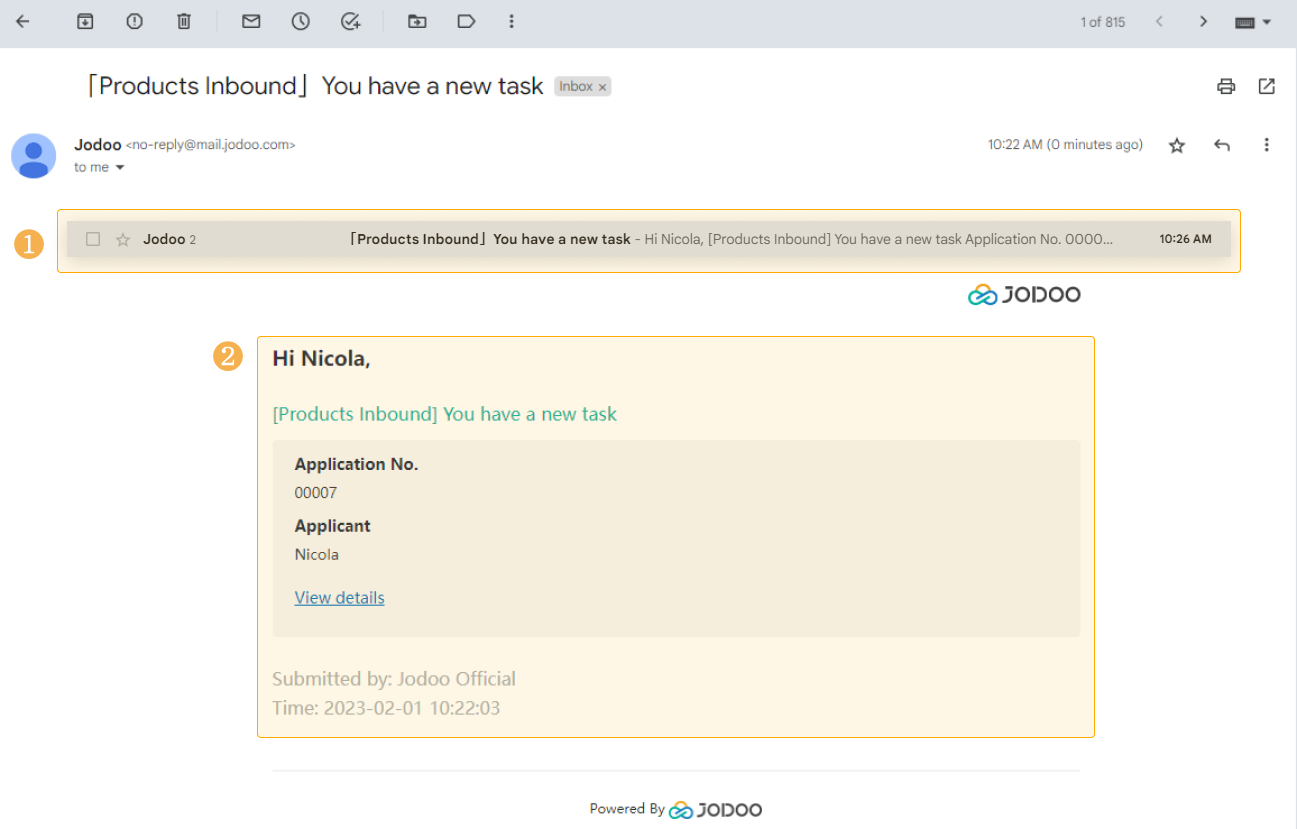Archive this email
The width and height of the screenshot is (1297, 829).
85,21
